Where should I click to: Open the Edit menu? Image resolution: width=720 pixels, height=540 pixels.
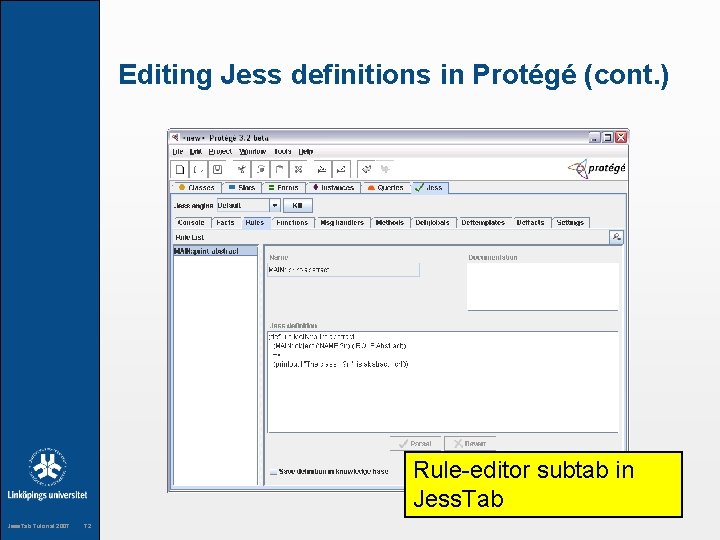[x=196, y=151]
